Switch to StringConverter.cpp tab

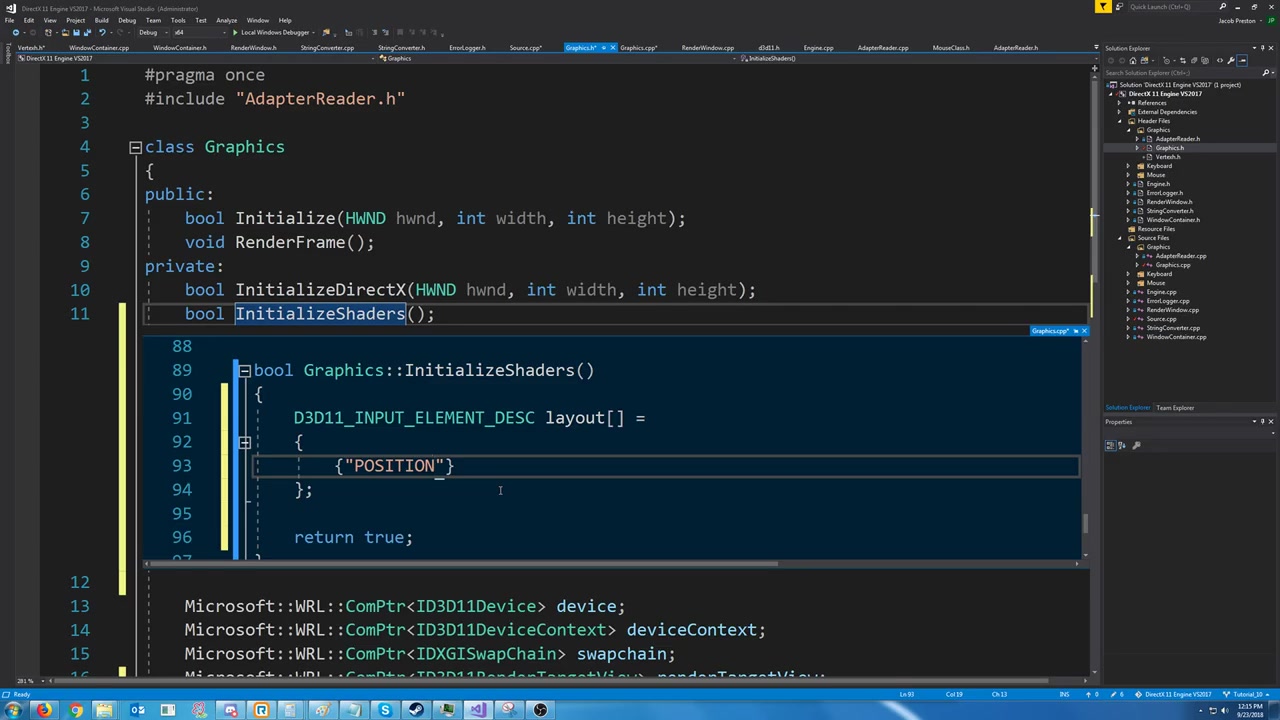[x=327, y=47]
